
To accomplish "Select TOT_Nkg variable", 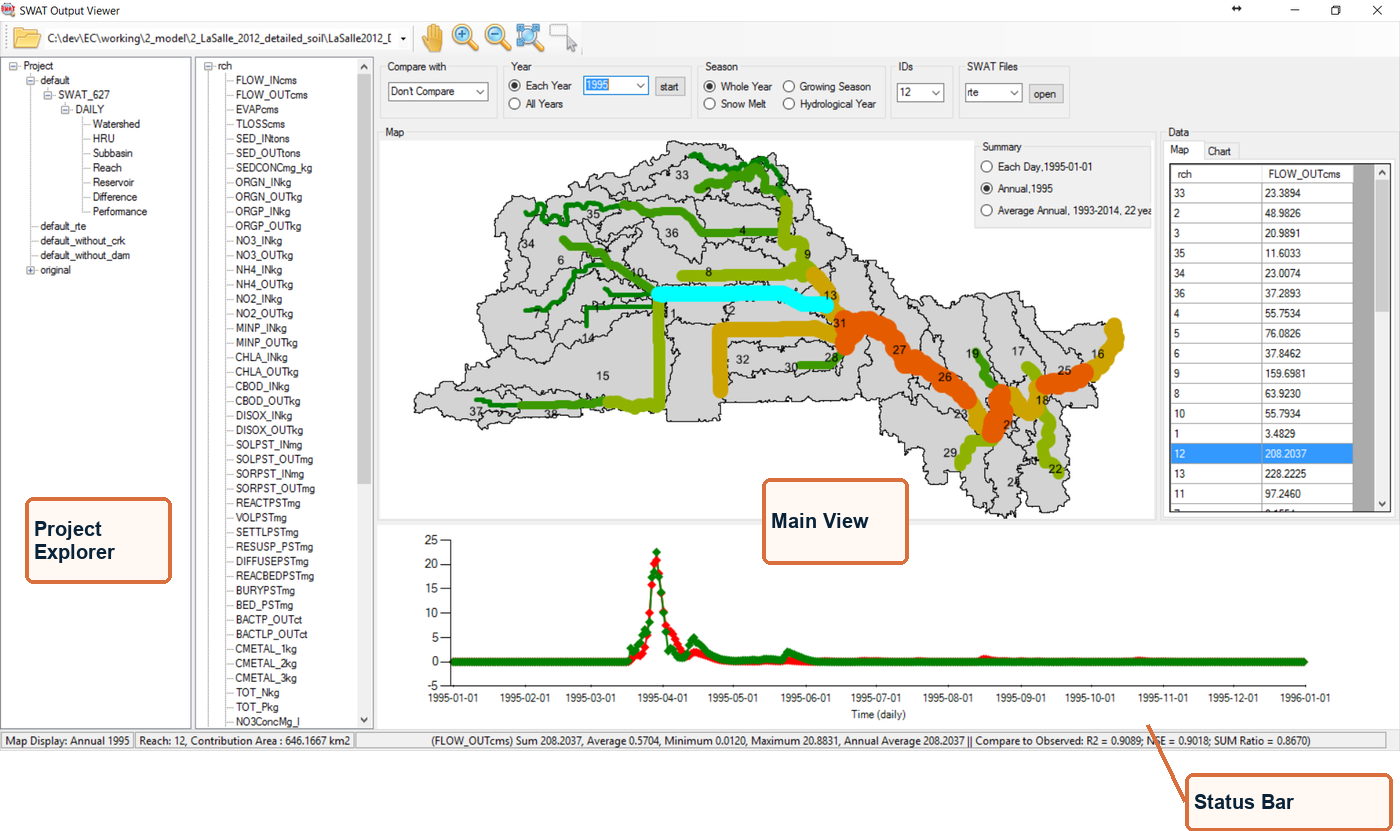I will tap(258, 692).
